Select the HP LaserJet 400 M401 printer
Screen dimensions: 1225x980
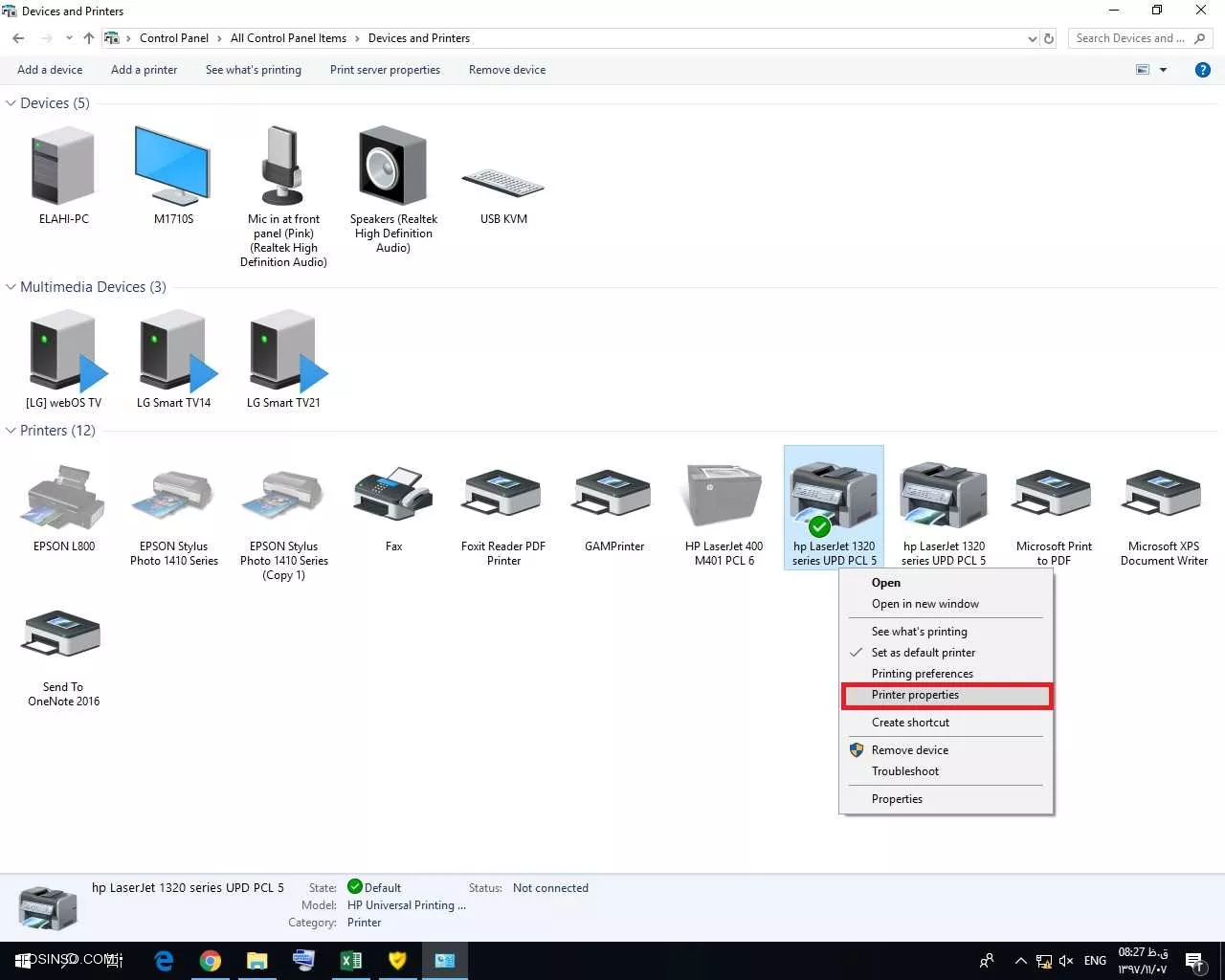click(724, 496)
